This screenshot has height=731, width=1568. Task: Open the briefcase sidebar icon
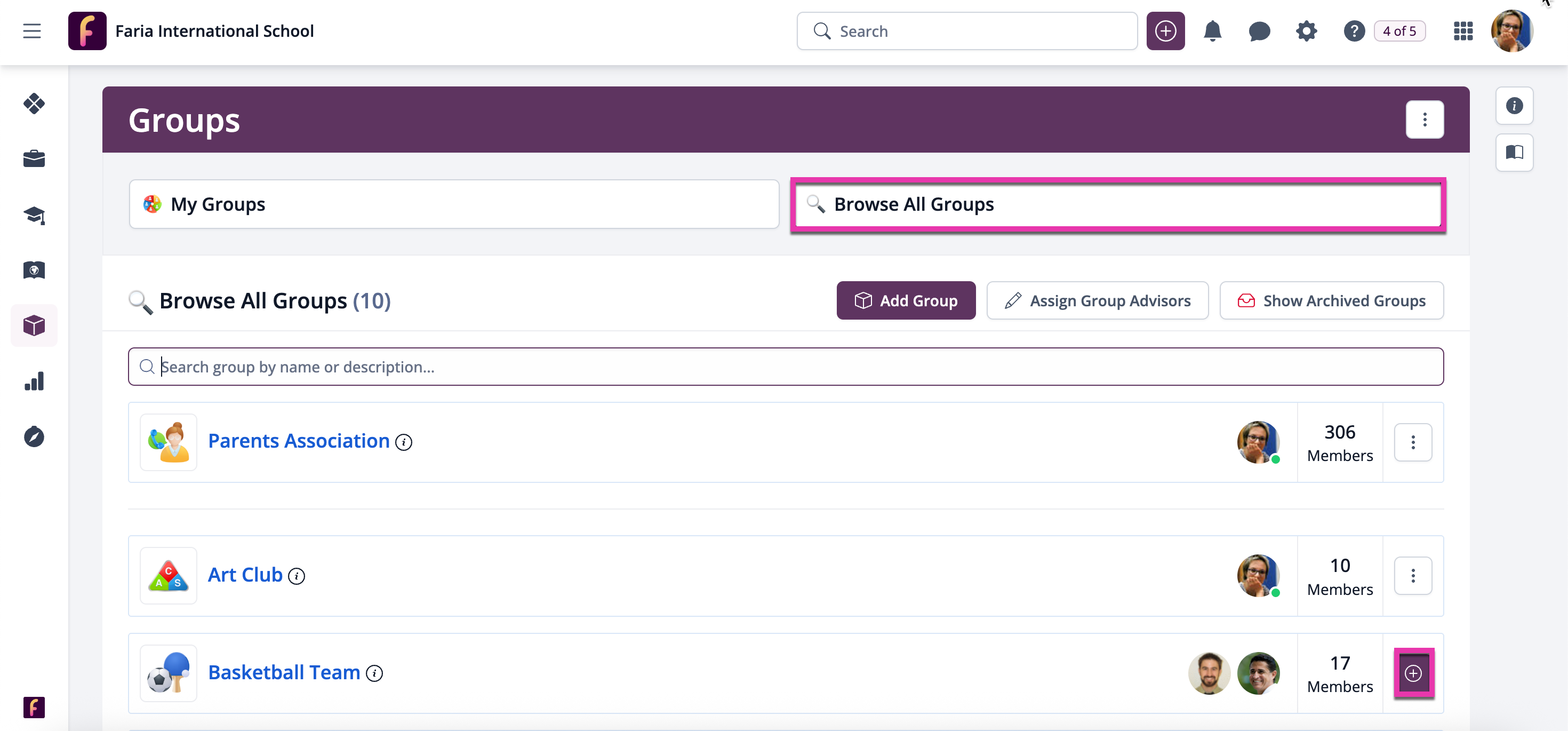click(x=34, y=158)
